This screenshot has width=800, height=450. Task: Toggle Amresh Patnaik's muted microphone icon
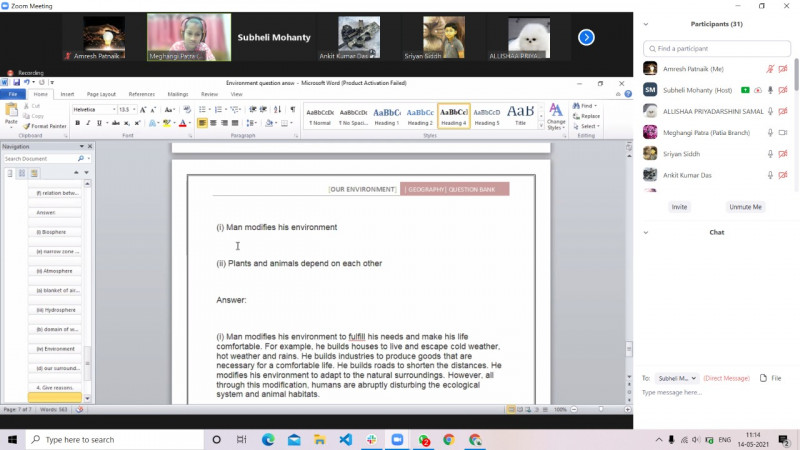click(770, 68)
